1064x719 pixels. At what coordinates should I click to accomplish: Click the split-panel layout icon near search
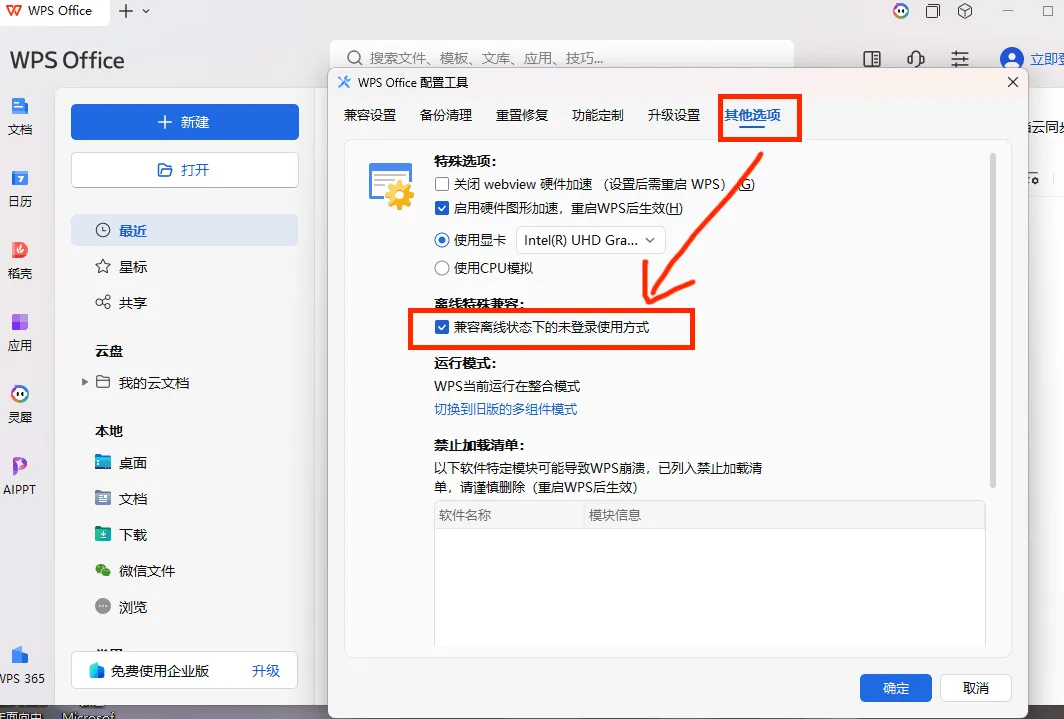pos(872,59)
